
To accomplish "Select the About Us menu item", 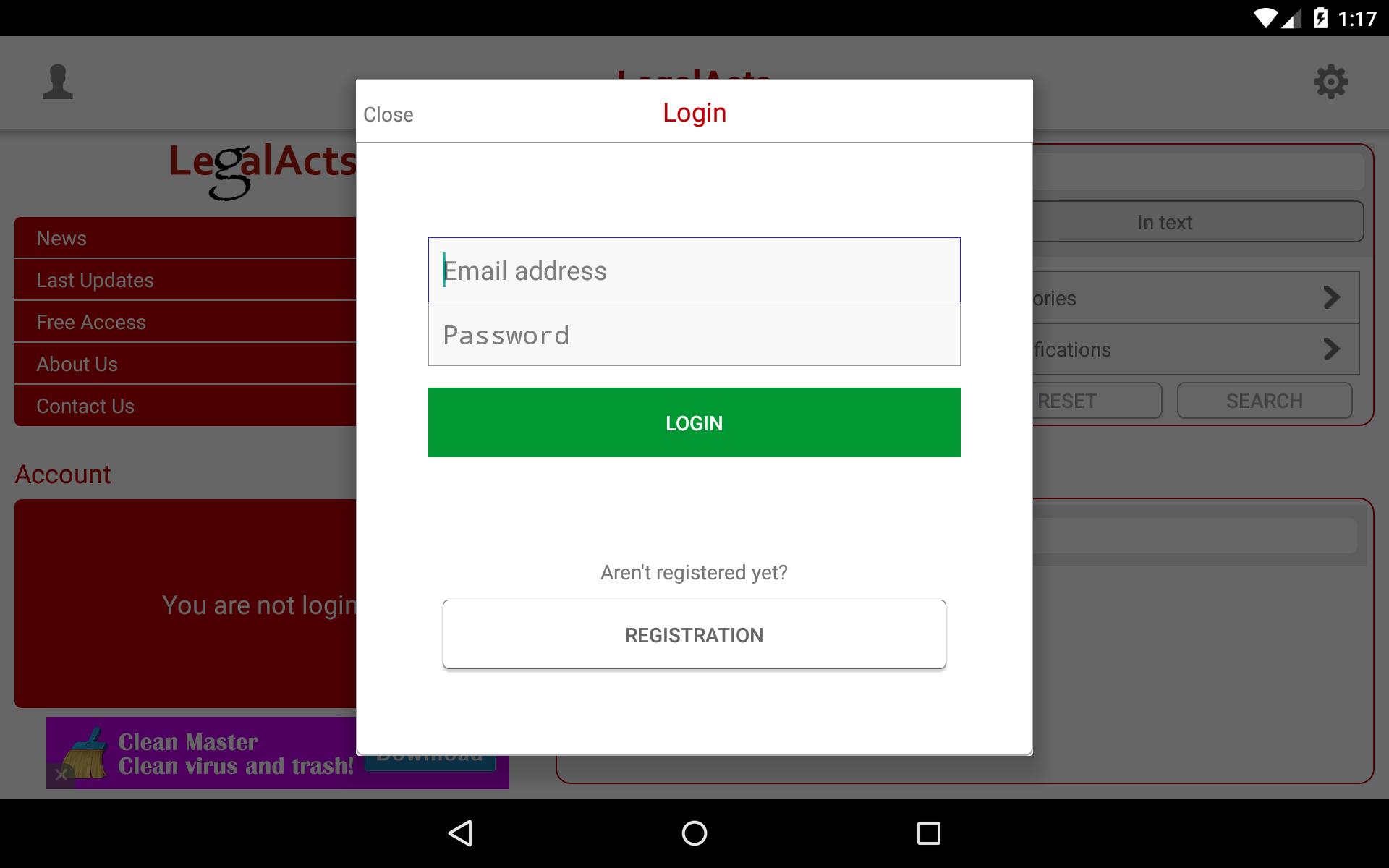I will point(76,363).
